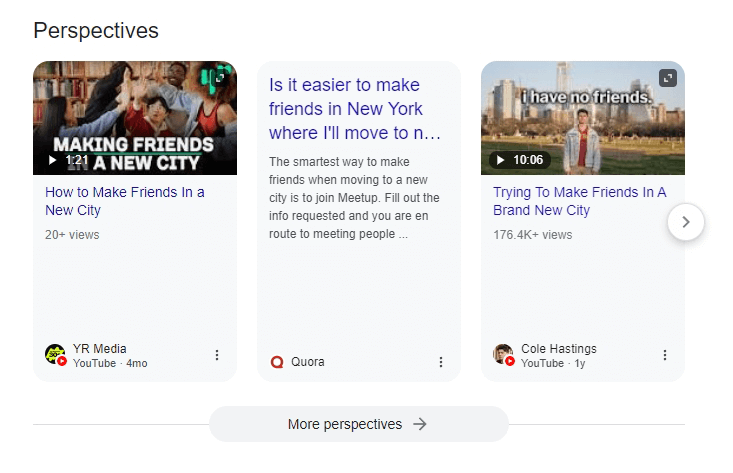Click the Cole Hastings source name
This screenshot has width=733, height=473.
[559, 349]
